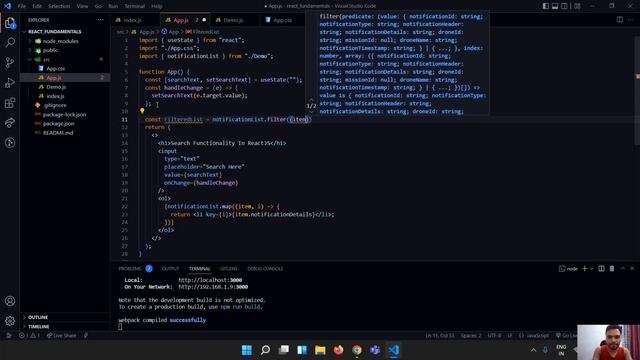
Task: Open README.md in the explorer tree
Action: [x=58, y=133]
